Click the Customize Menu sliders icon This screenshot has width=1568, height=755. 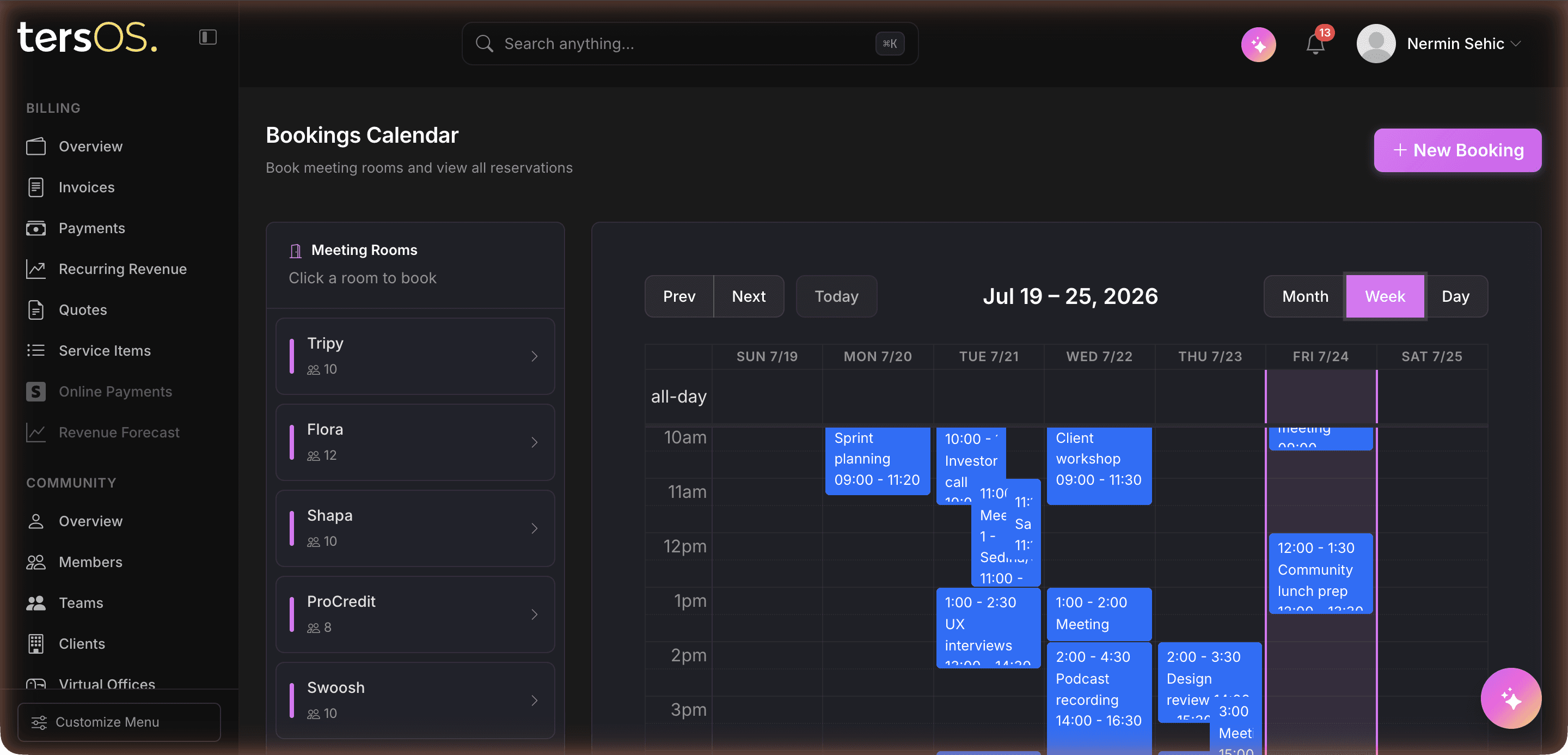pyautogui.click(x=39, y=722)
